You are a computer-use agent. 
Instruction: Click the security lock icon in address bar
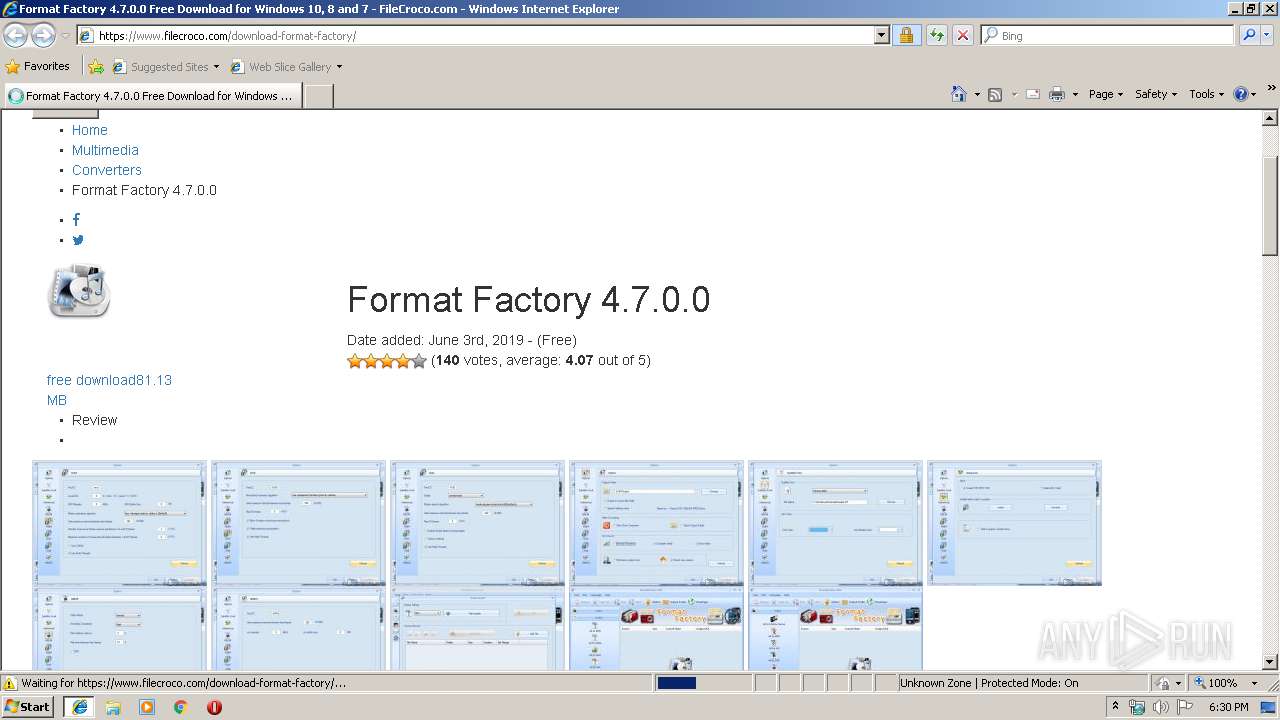point(906,35)
